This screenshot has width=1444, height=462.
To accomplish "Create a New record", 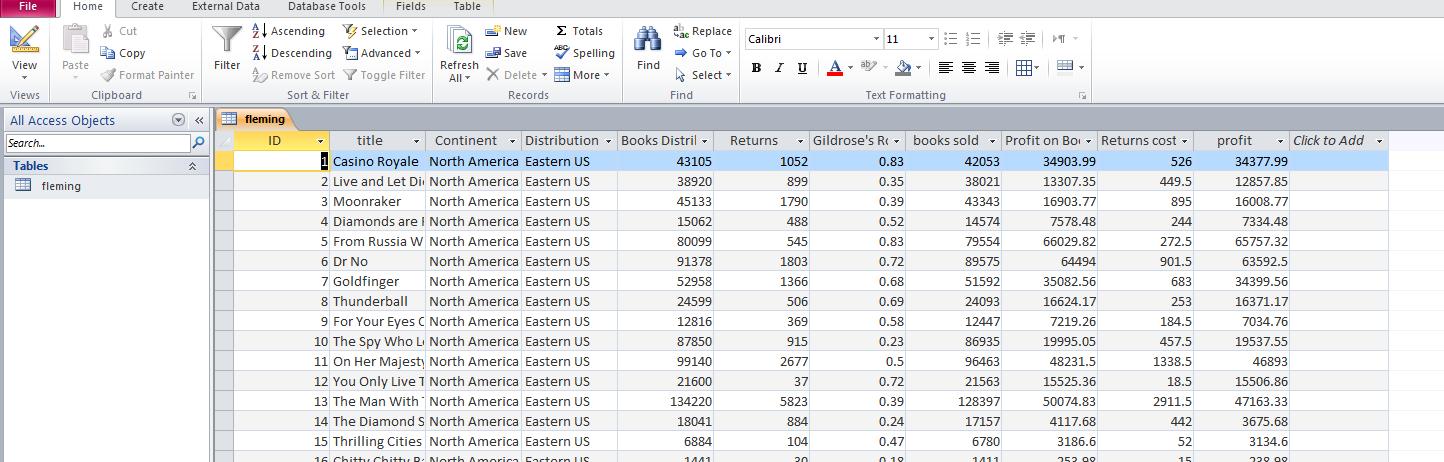I will 506,31.
